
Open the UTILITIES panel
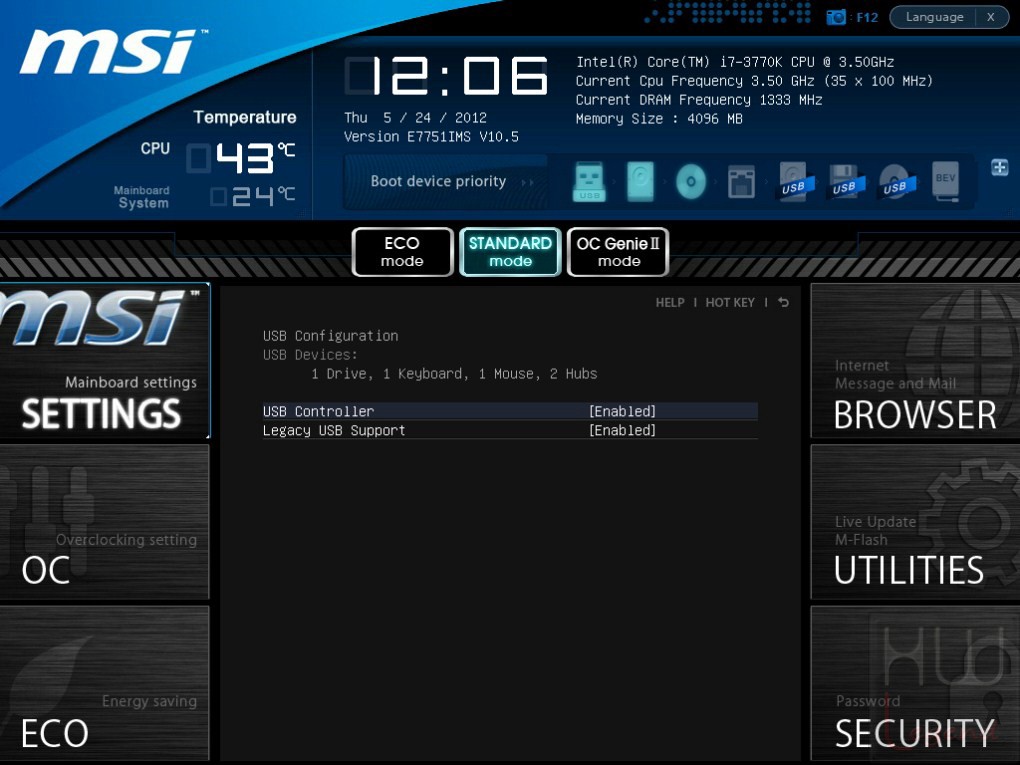point(915,522)
